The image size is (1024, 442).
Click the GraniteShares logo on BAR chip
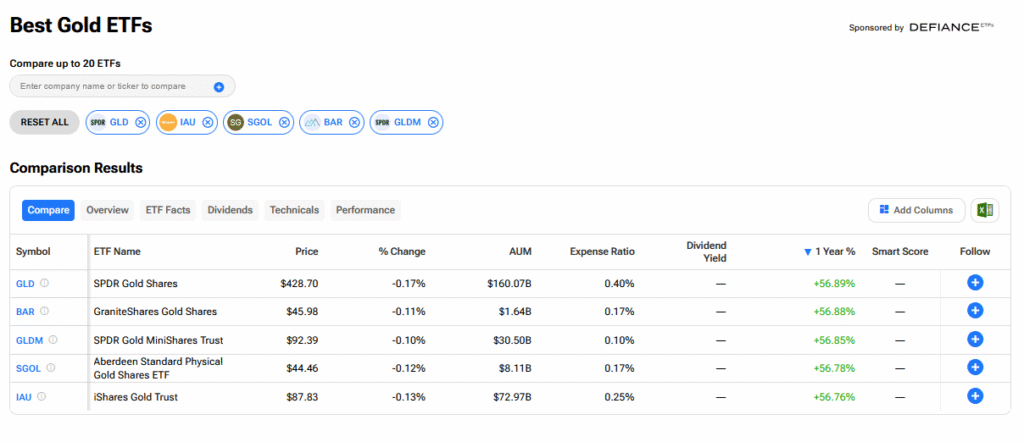click(x=312, y=122)
